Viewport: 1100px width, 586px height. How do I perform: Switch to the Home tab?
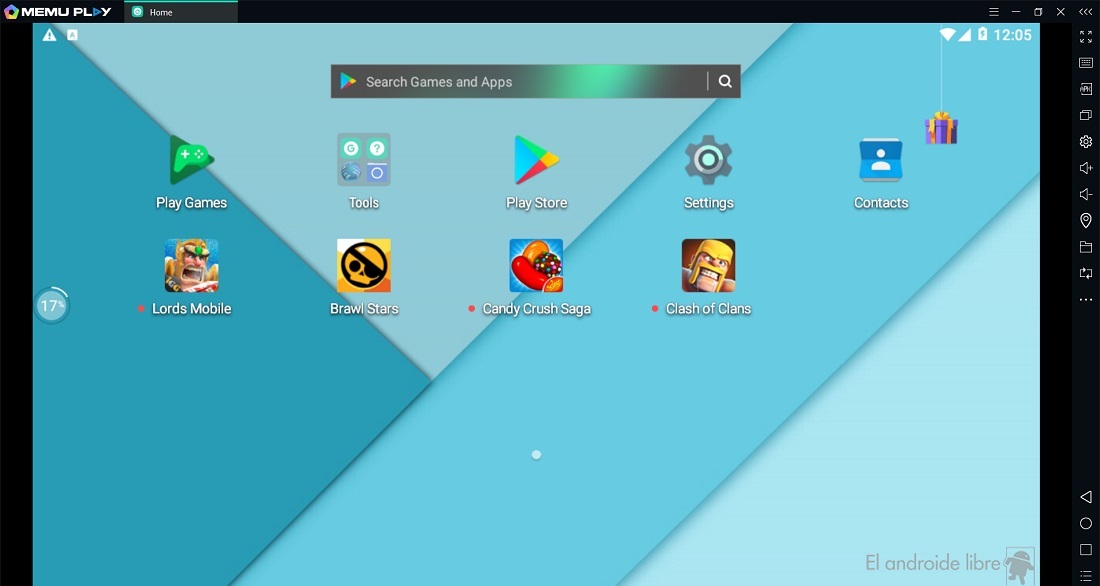181,12
